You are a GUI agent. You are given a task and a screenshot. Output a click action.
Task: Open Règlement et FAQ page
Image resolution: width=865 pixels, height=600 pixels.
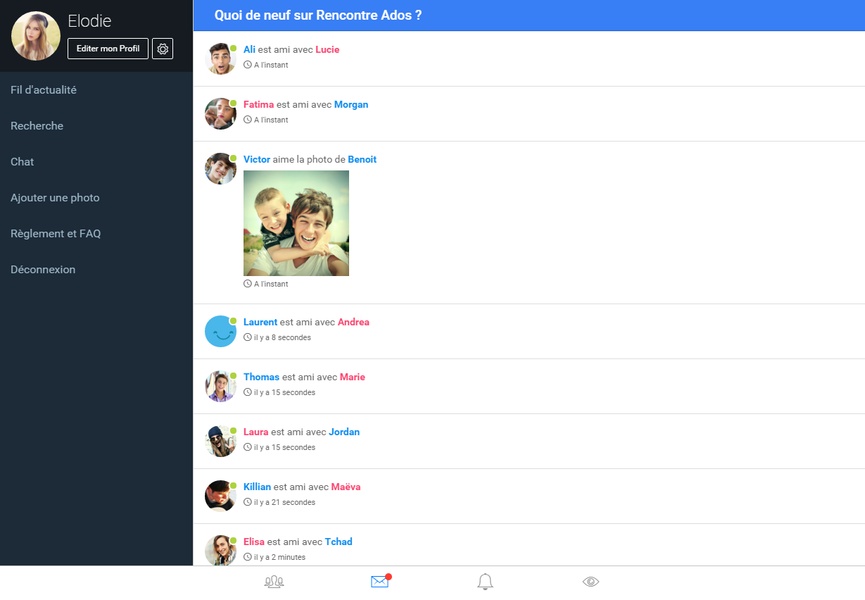coord(56,233)
